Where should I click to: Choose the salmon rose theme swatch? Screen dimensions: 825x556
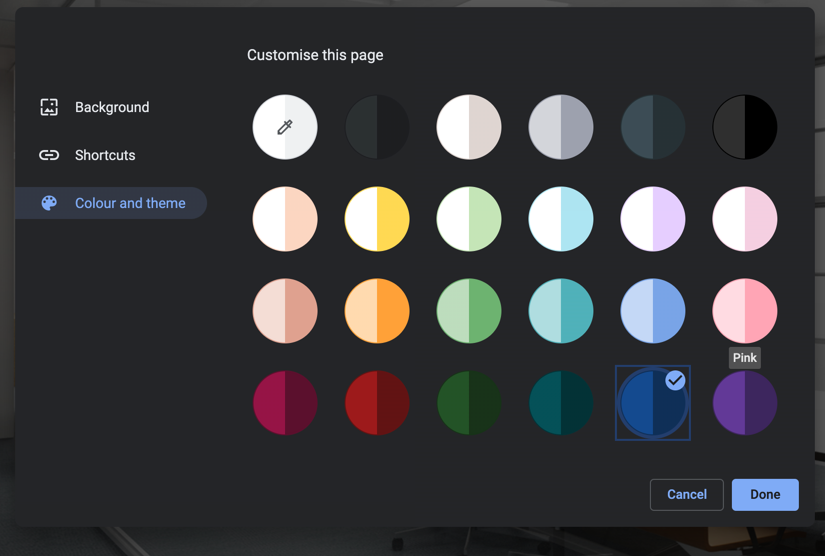tap(285, 311)
